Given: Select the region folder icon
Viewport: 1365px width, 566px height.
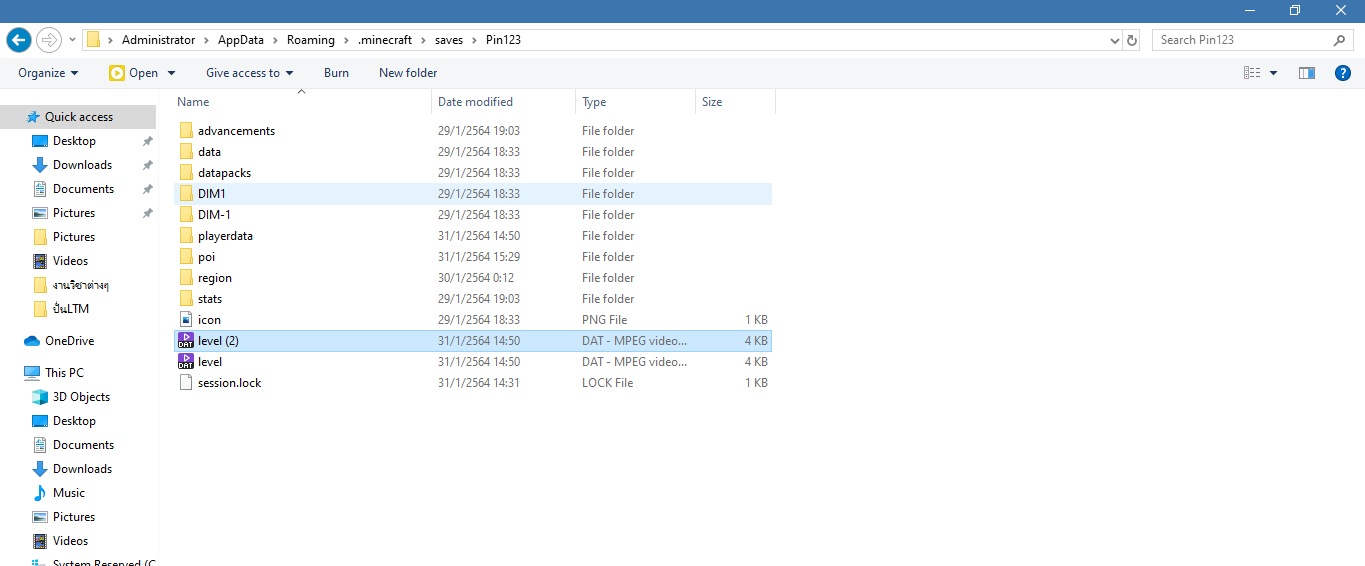Looking at the screenshot, I should [x=186, y=278].
